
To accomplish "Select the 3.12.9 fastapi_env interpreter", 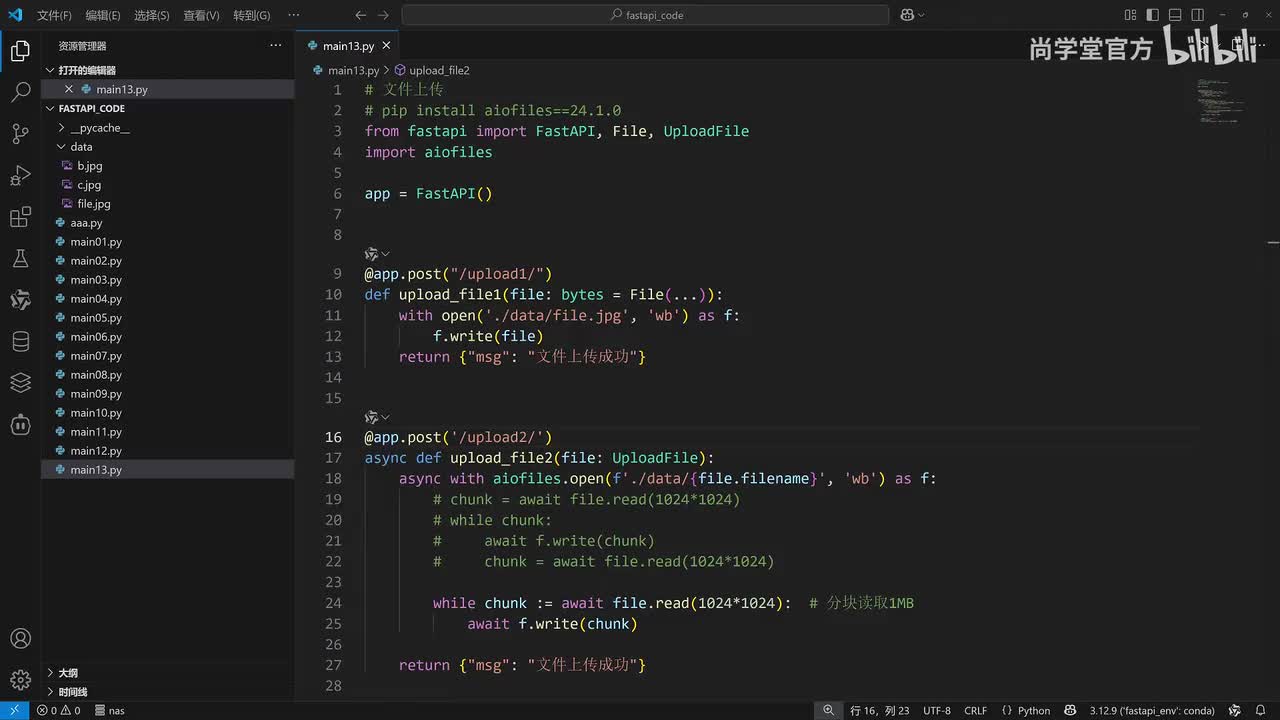I will coord(1152,710).
